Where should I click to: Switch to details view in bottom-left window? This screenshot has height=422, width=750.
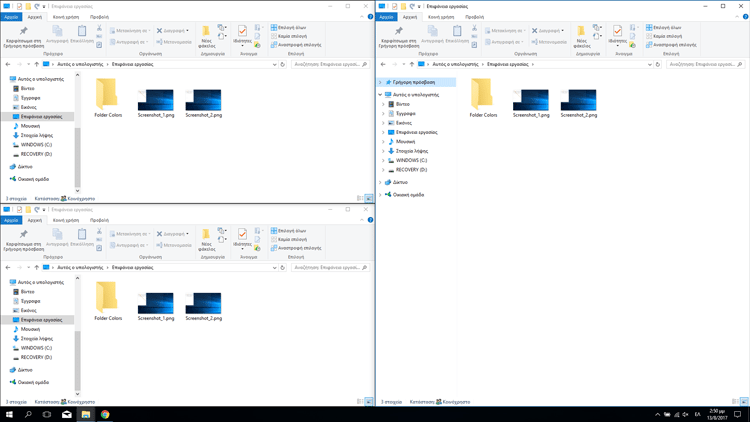click(x=360, y=402)
